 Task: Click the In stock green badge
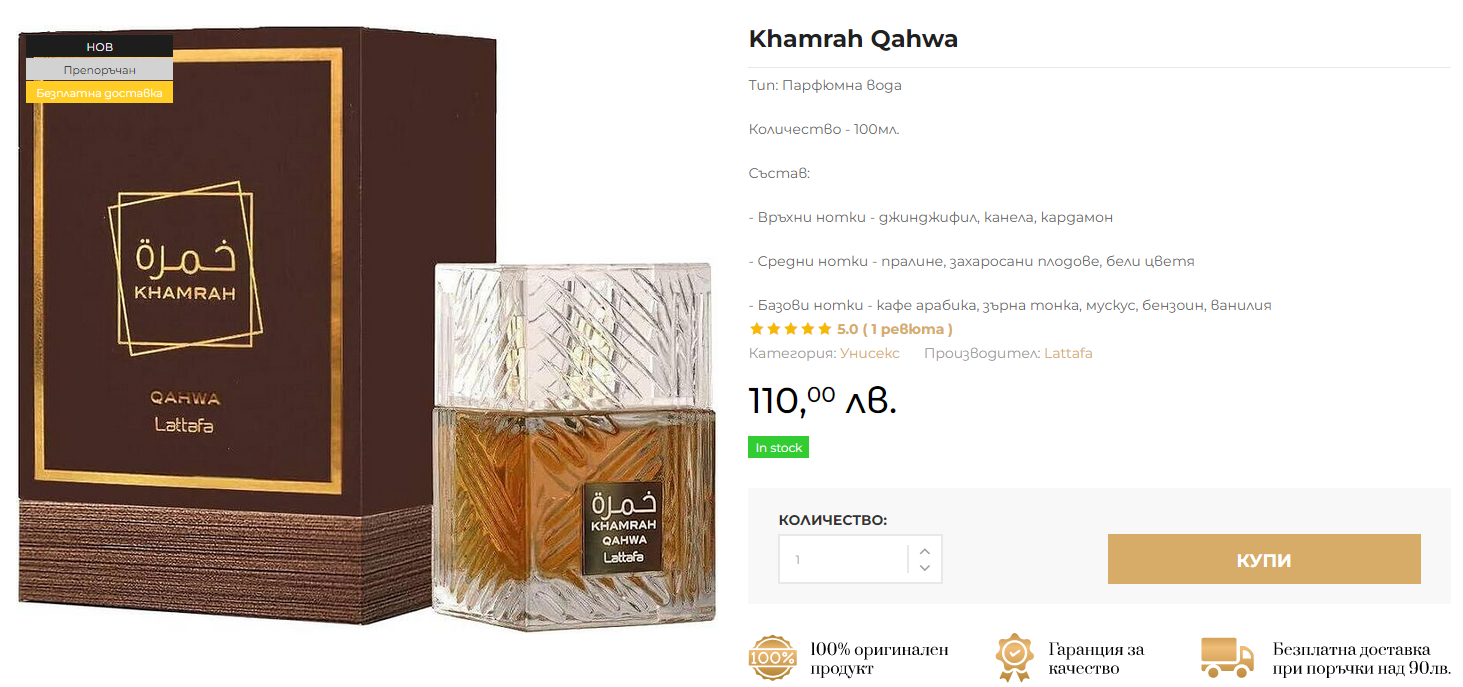click(x=779, y=448)
